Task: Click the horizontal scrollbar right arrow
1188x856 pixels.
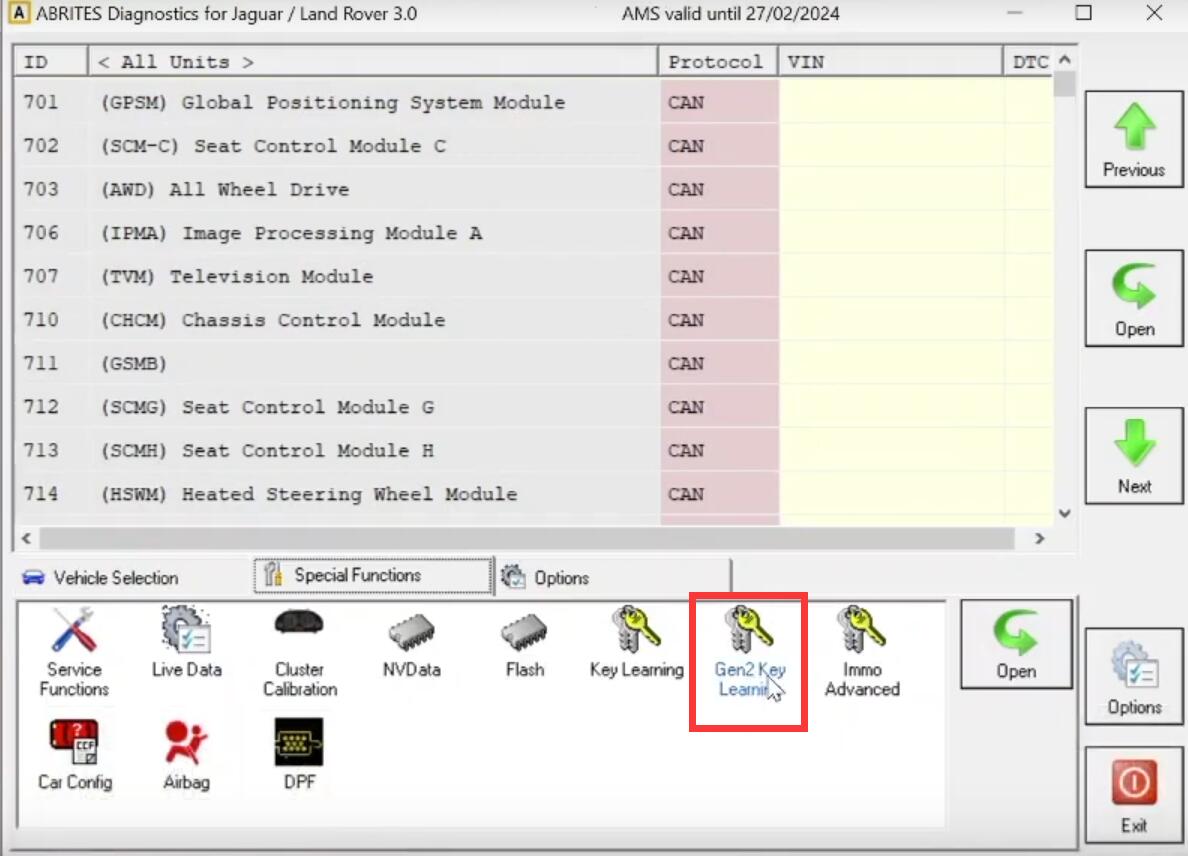Action: (1040, 539)
